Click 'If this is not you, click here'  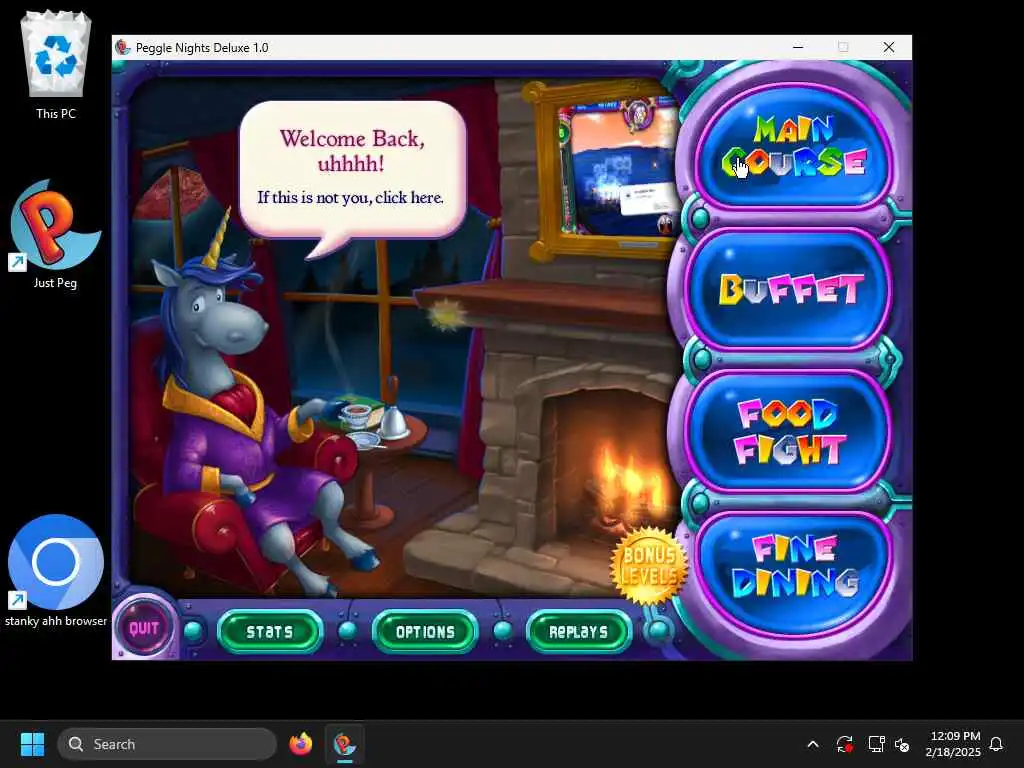point(351,197)
